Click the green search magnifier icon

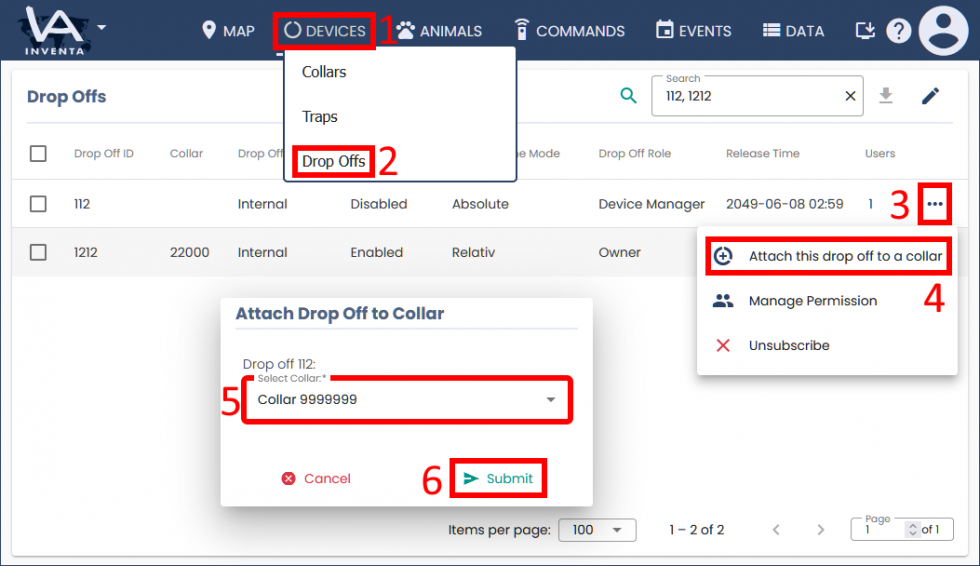[x=628, y=96]
